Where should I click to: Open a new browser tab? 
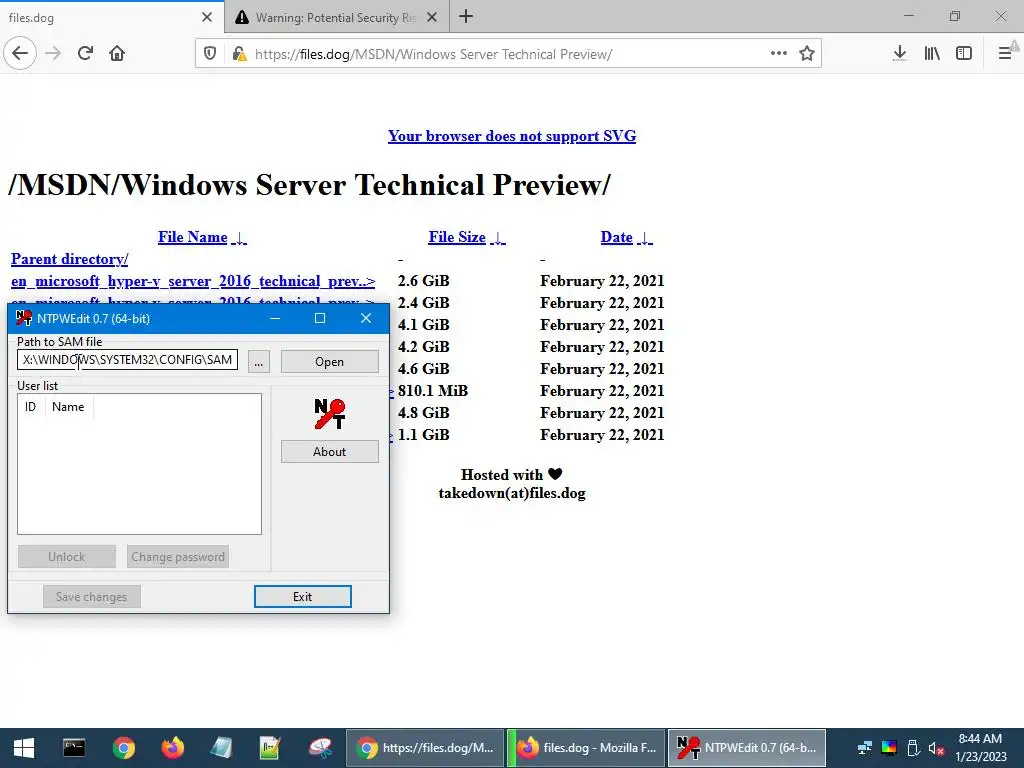tap(466, 16)
